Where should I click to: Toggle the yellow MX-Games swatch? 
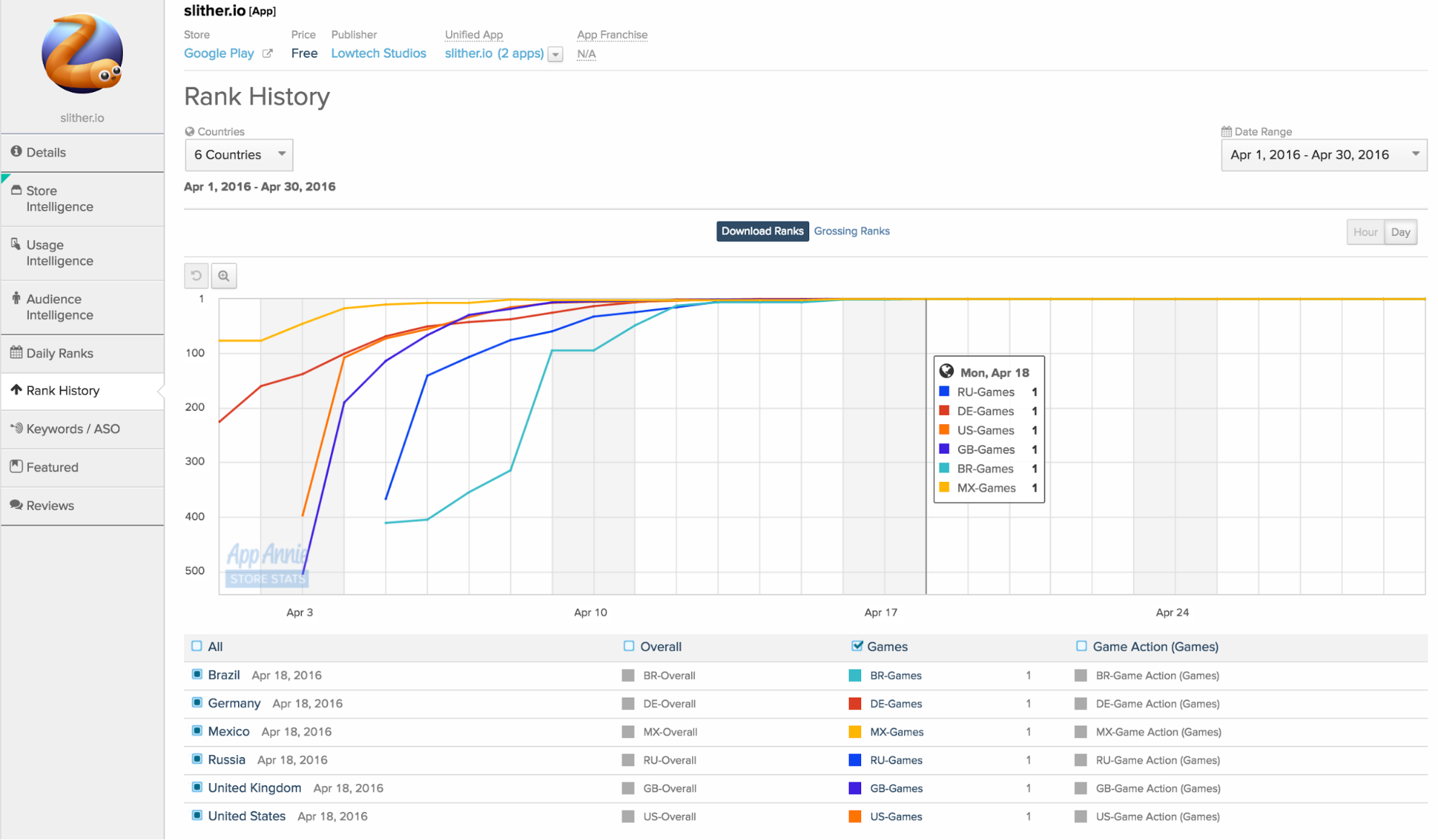click(x=855, y=731)
